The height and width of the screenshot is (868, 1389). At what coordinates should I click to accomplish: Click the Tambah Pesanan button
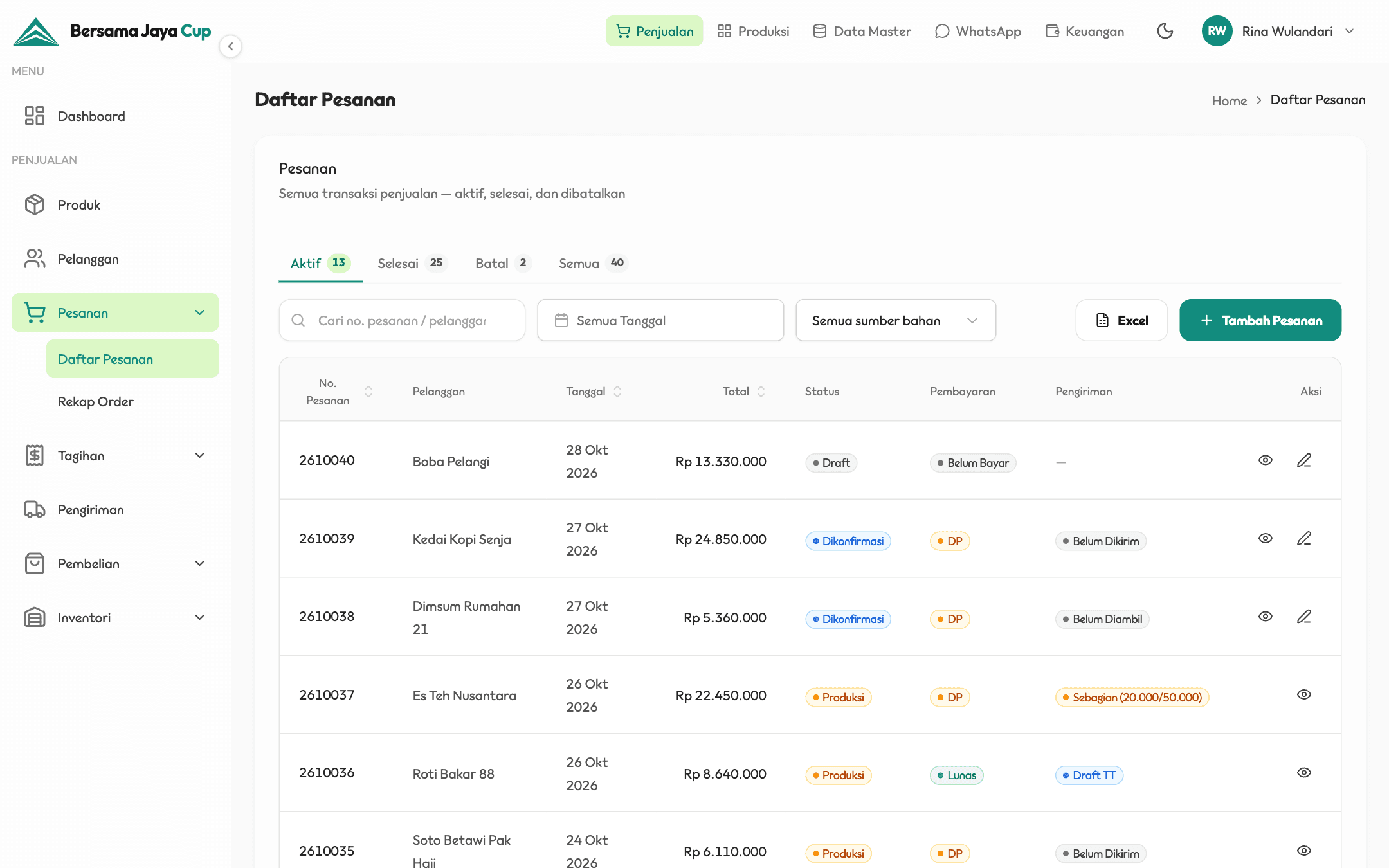click(x=1260, y=320)
